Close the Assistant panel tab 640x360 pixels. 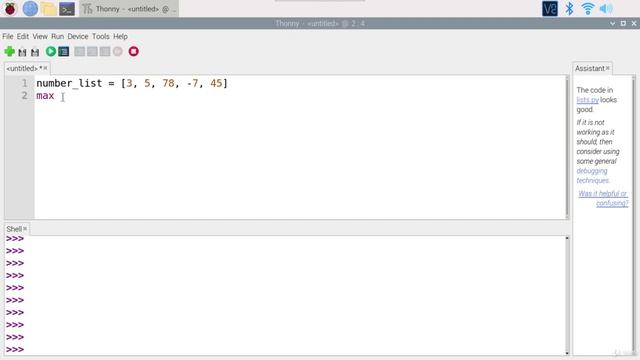[607, 68]
